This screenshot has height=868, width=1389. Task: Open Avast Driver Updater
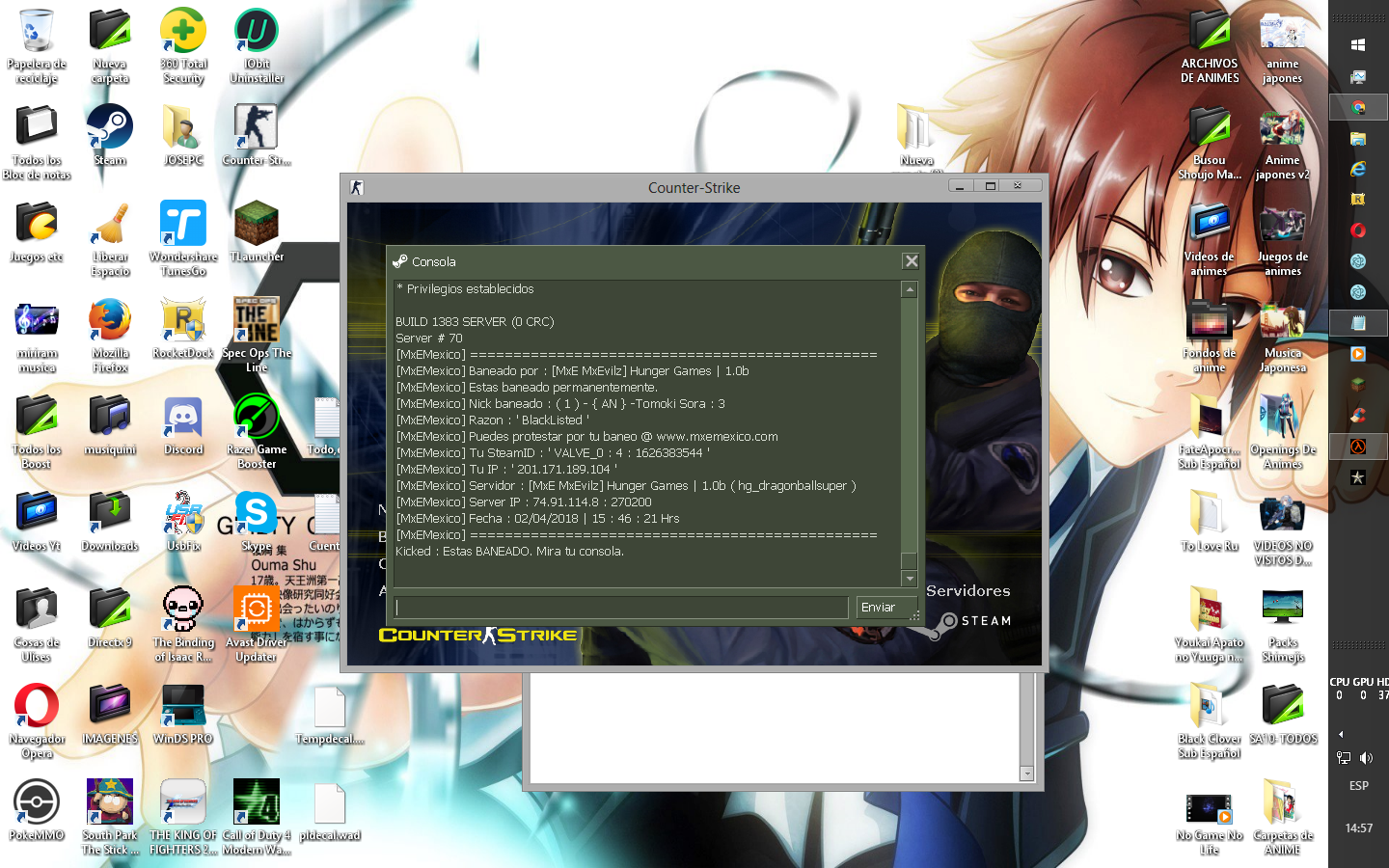[257, 624]
